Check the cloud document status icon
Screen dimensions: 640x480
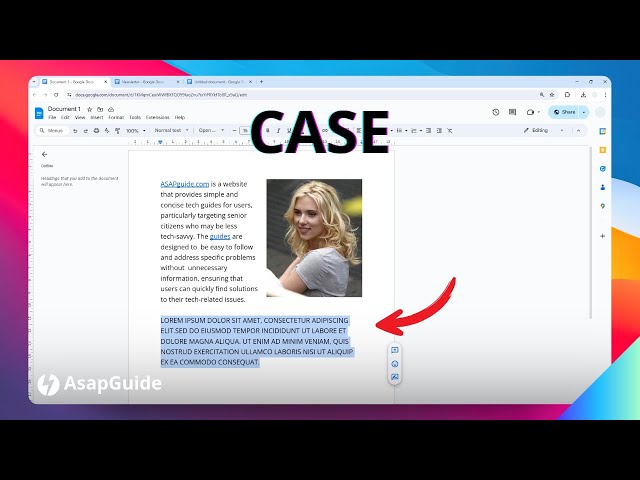coord(111,109)
